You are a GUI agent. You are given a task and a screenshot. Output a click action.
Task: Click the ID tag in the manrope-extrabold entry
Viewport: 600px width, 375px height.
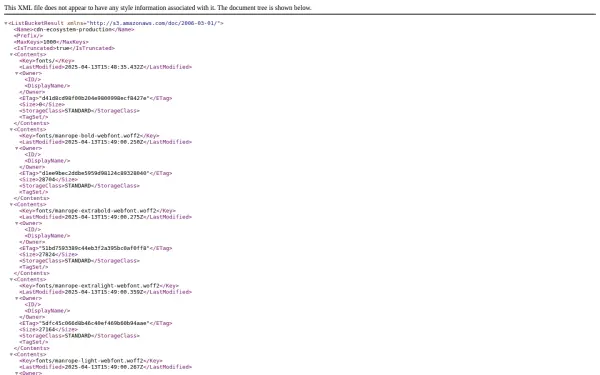[x=33, y=230]
